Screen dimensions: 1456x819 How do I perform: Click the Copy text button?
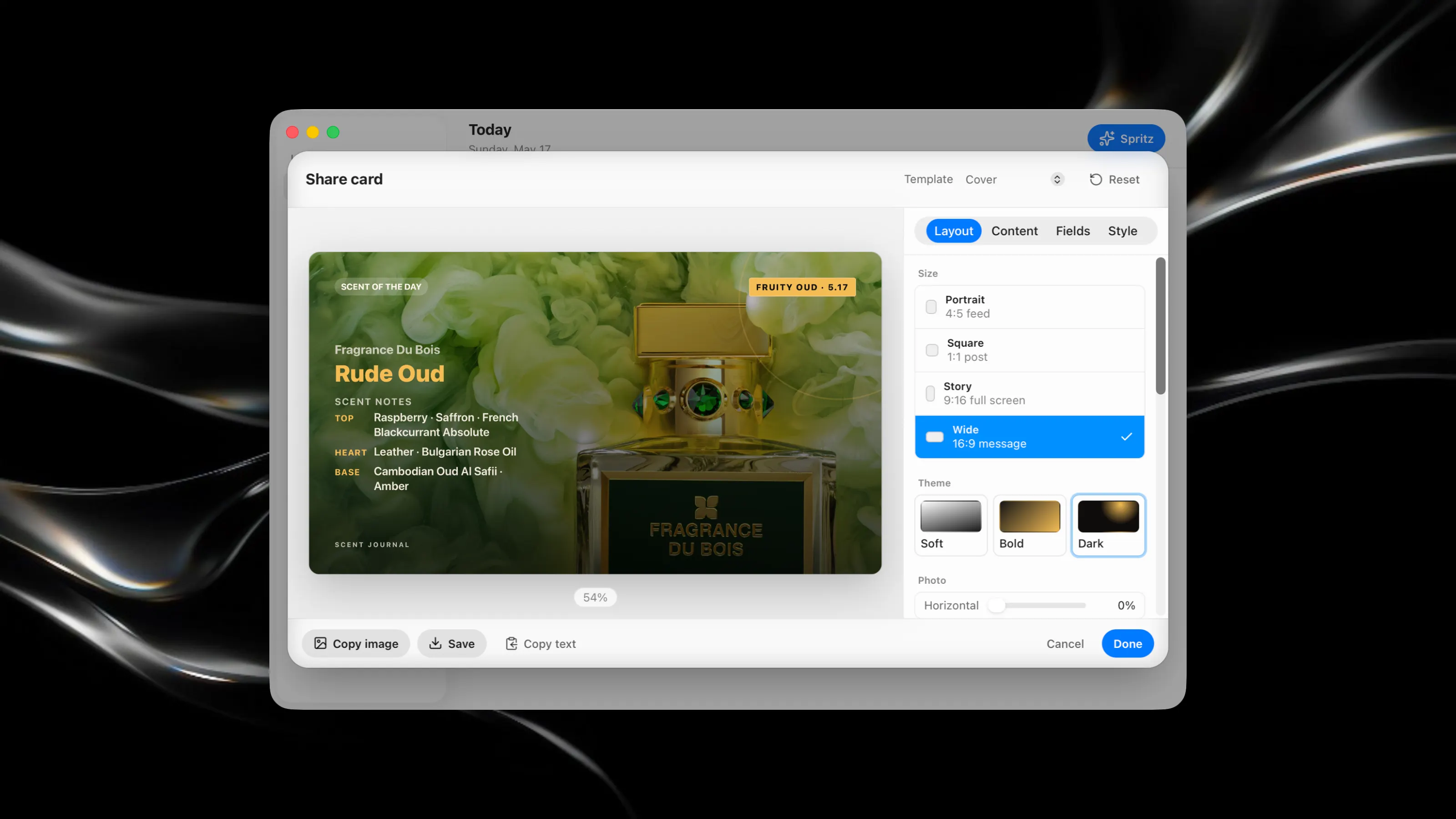(541, 643)
